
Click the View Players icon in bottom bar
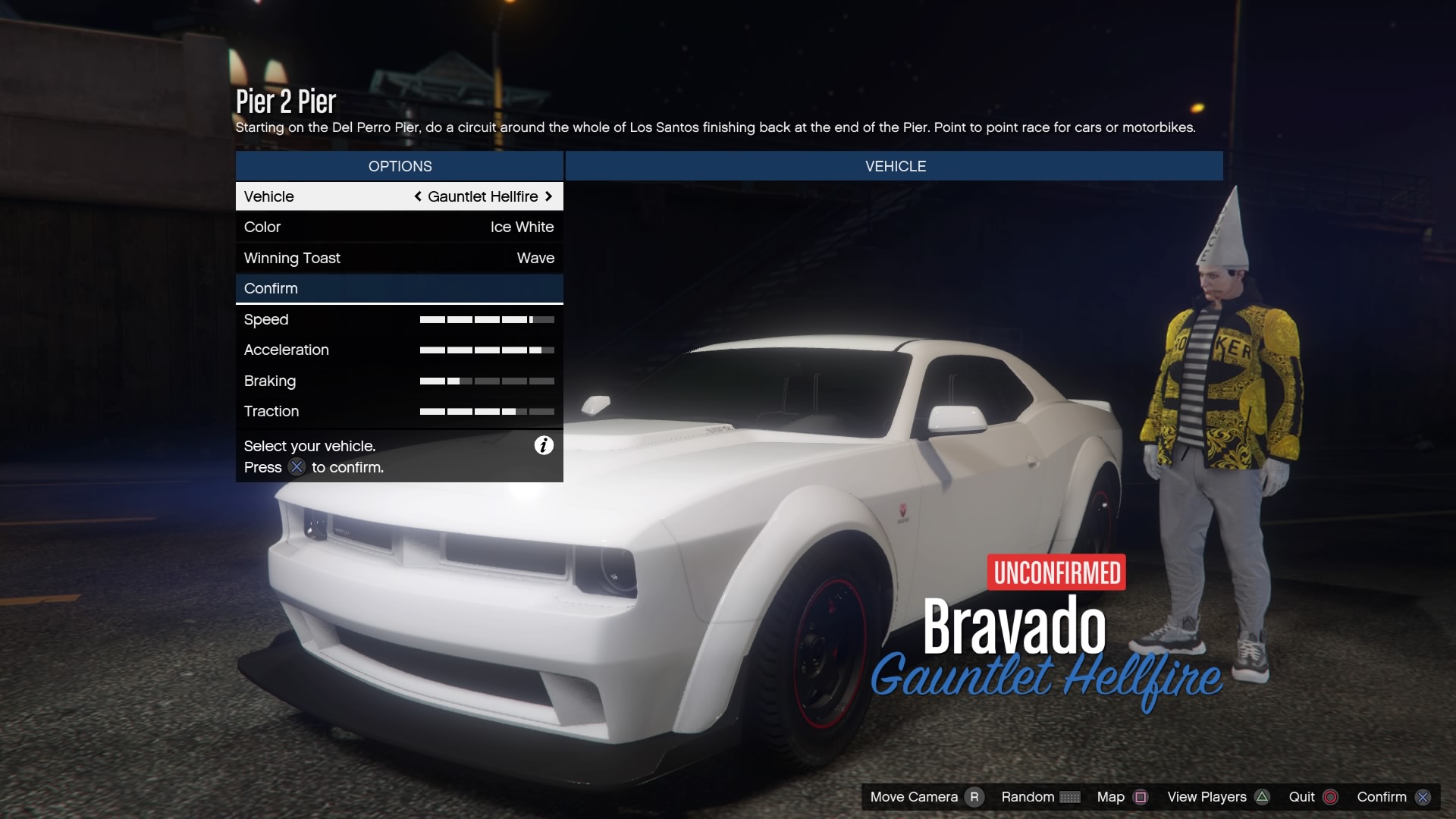click(x=1263, y=797)
